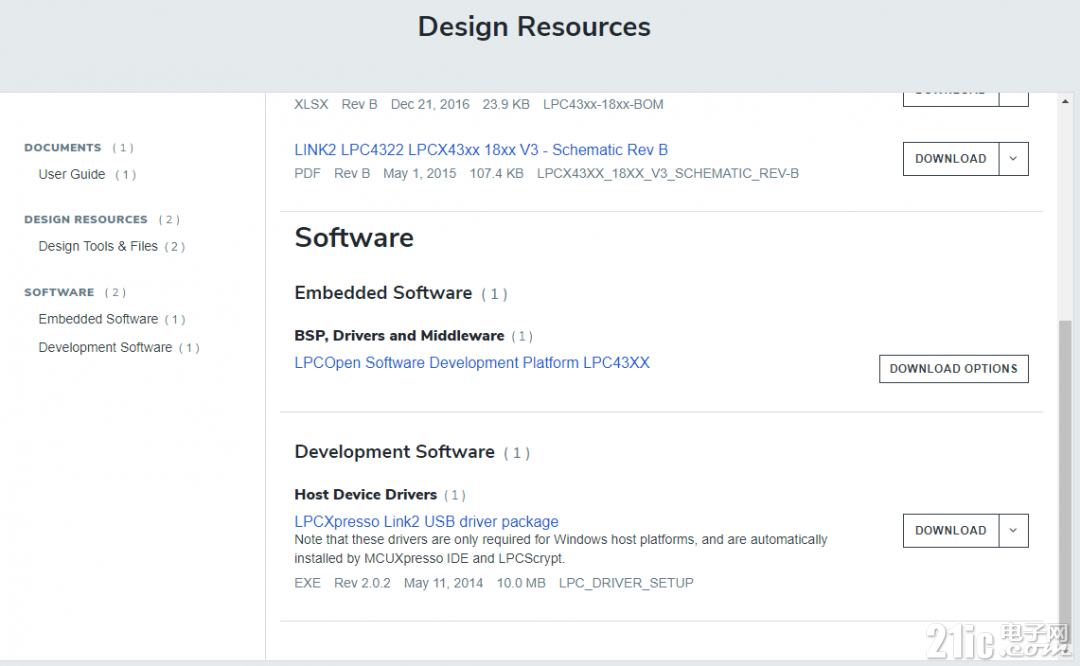Click the '107.4 KB' file size text

click(497, 173)
